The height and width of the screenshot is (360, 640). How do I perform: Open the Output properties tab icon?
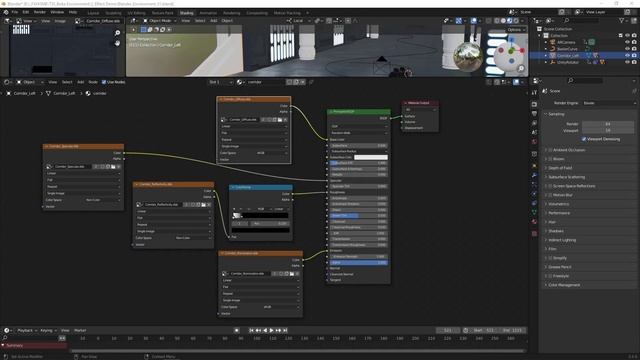(x=534, y=113)
